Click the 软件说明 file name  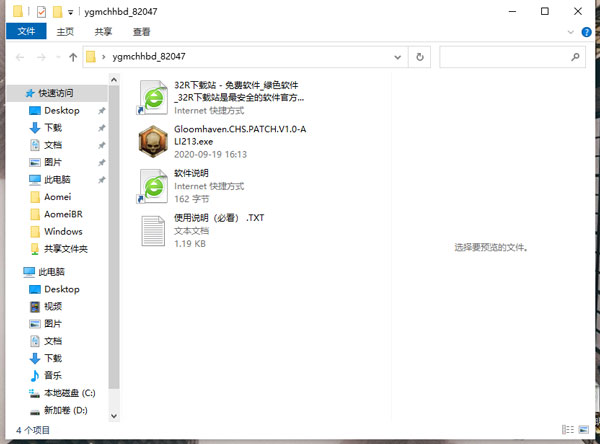pos(191,173)
